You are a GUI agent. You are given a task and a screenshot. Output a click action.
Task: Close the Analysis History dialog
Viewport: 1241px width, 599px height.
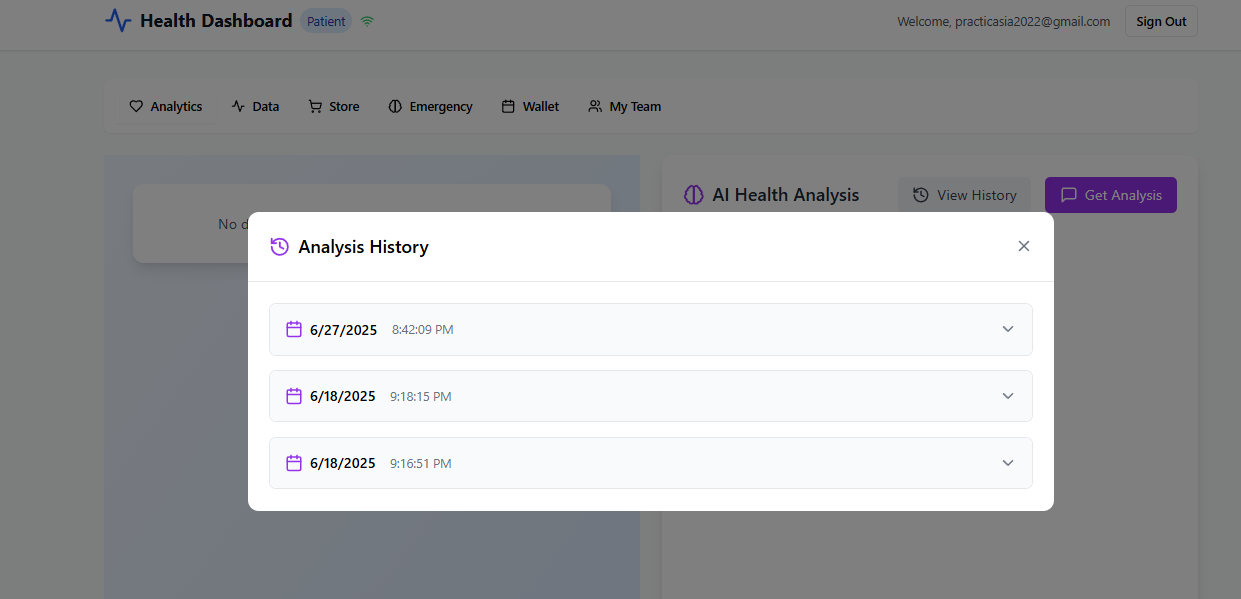pyautogui.click(x=1023, y=246)
